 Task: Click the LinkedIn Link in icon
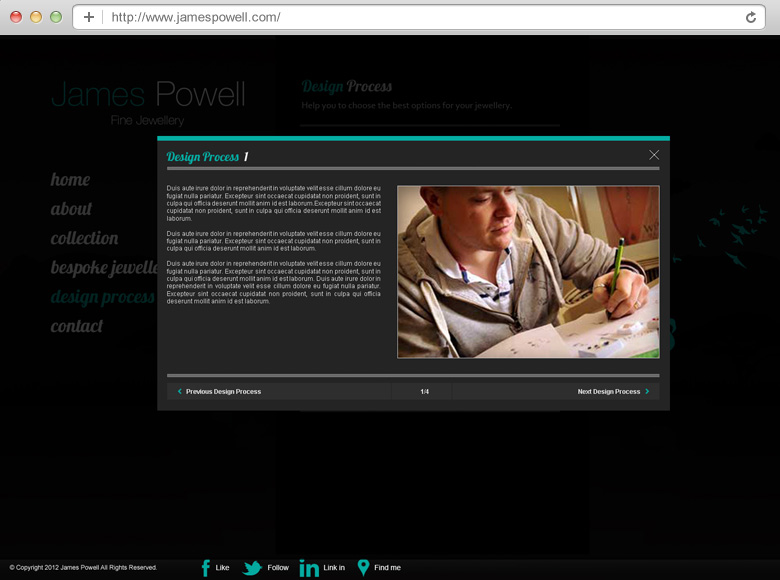309,568
